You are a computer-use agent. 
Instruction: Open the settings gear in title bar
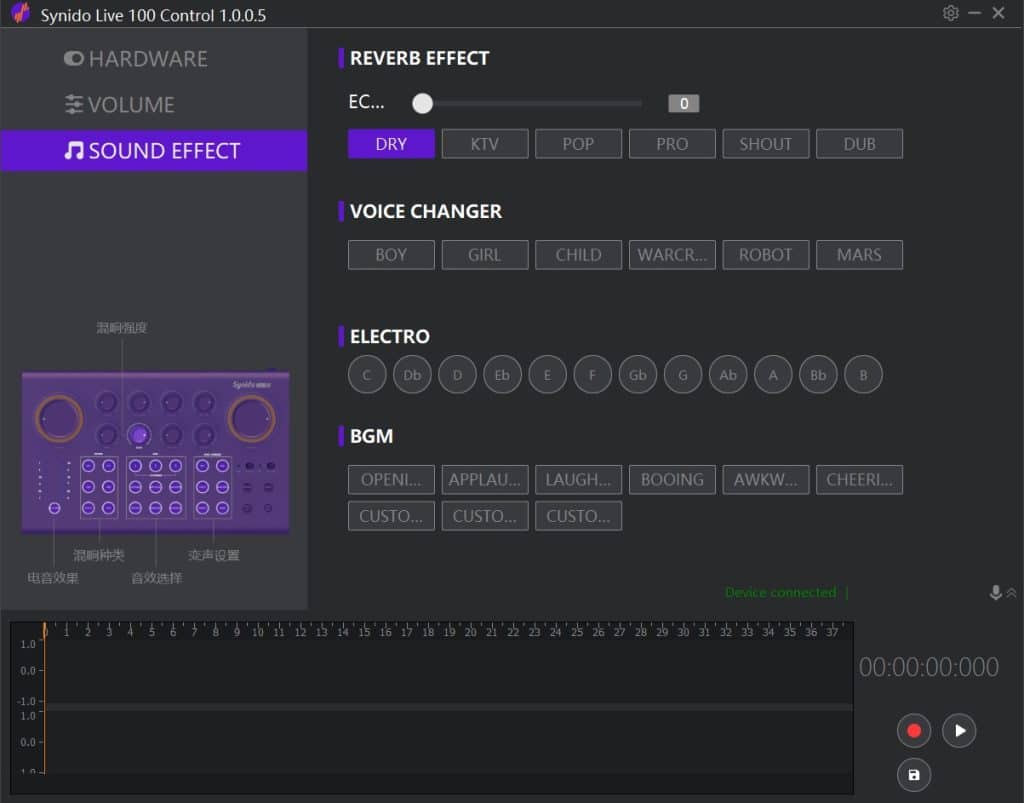point(950,13)
